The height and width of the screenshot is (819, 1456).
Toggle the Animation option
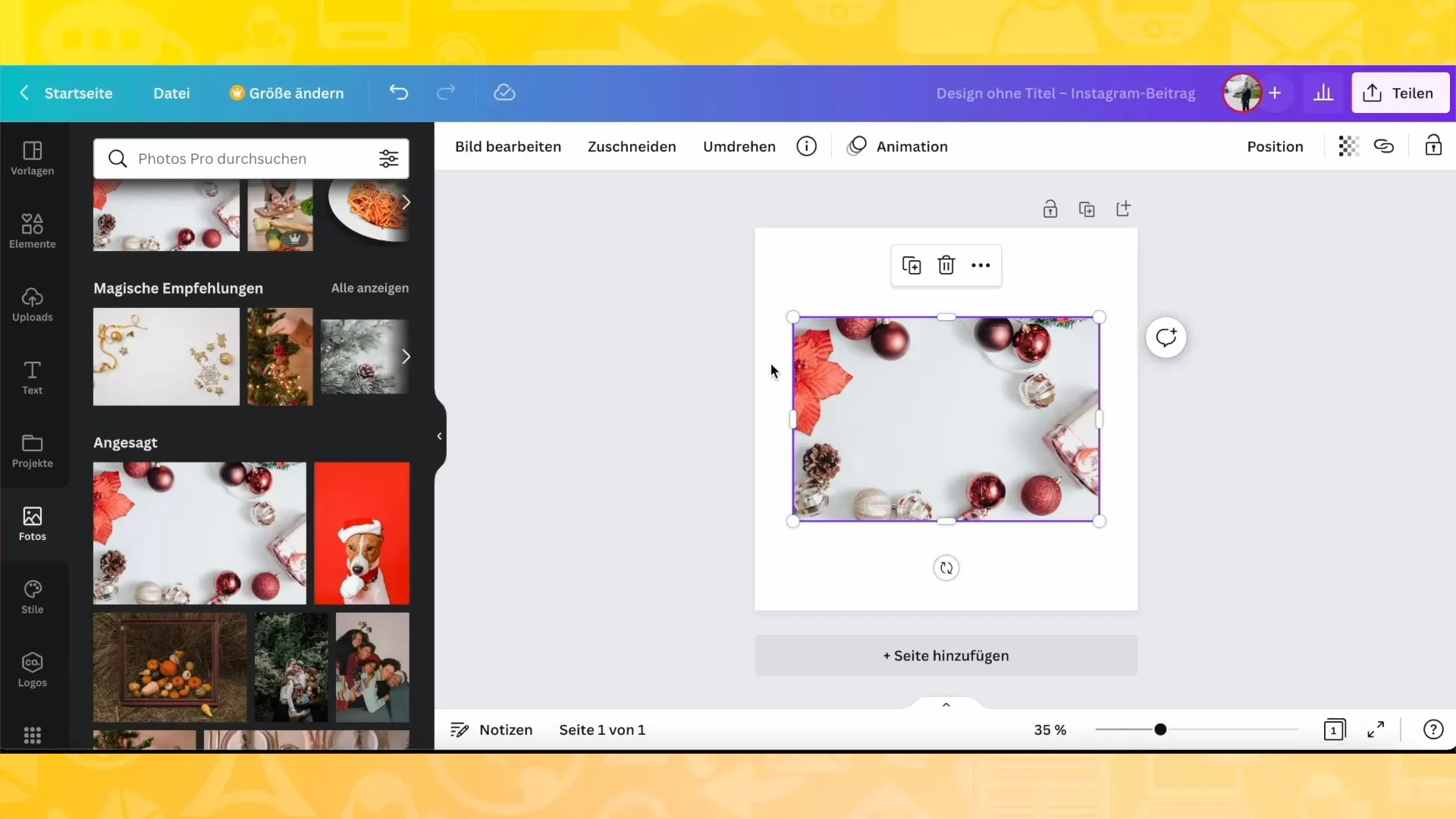pos(899,146)
